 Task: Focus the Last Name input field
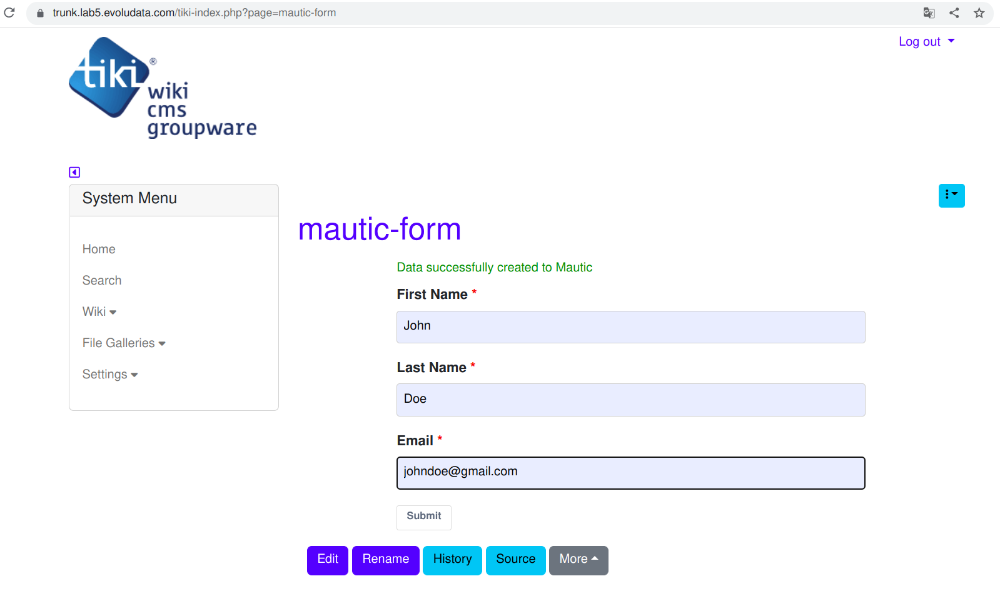pyautogui.click(x=631, y=399)
